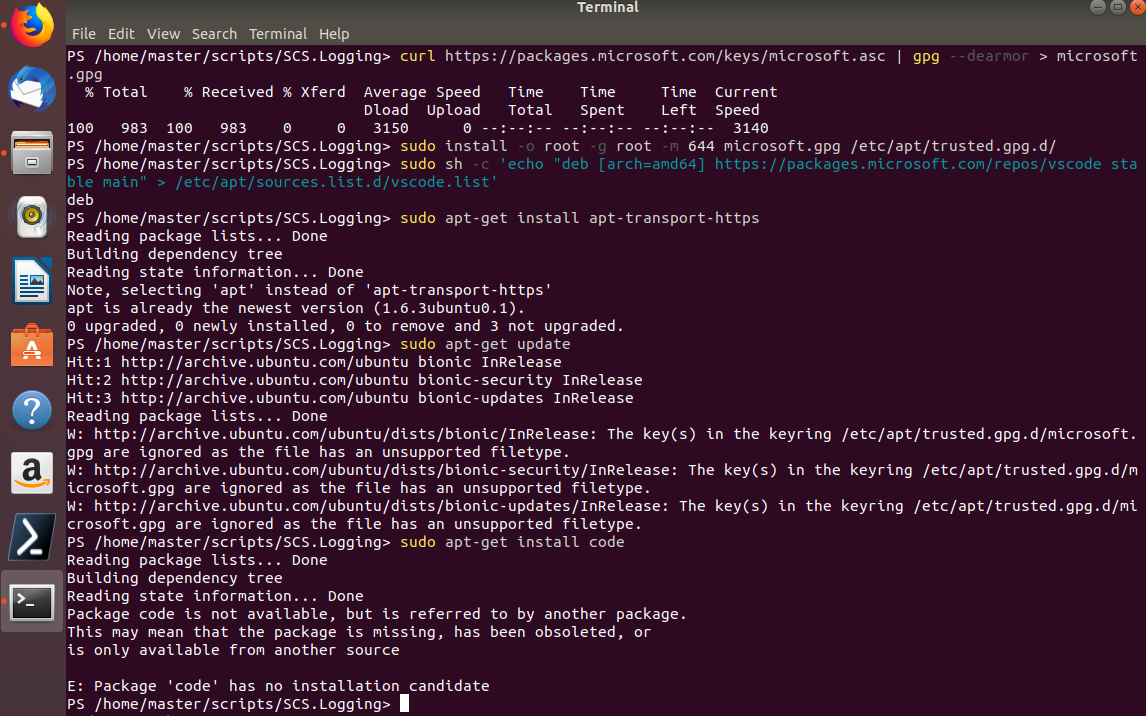
Task: Open PowerShell from the dock
Action: [30, 537]
